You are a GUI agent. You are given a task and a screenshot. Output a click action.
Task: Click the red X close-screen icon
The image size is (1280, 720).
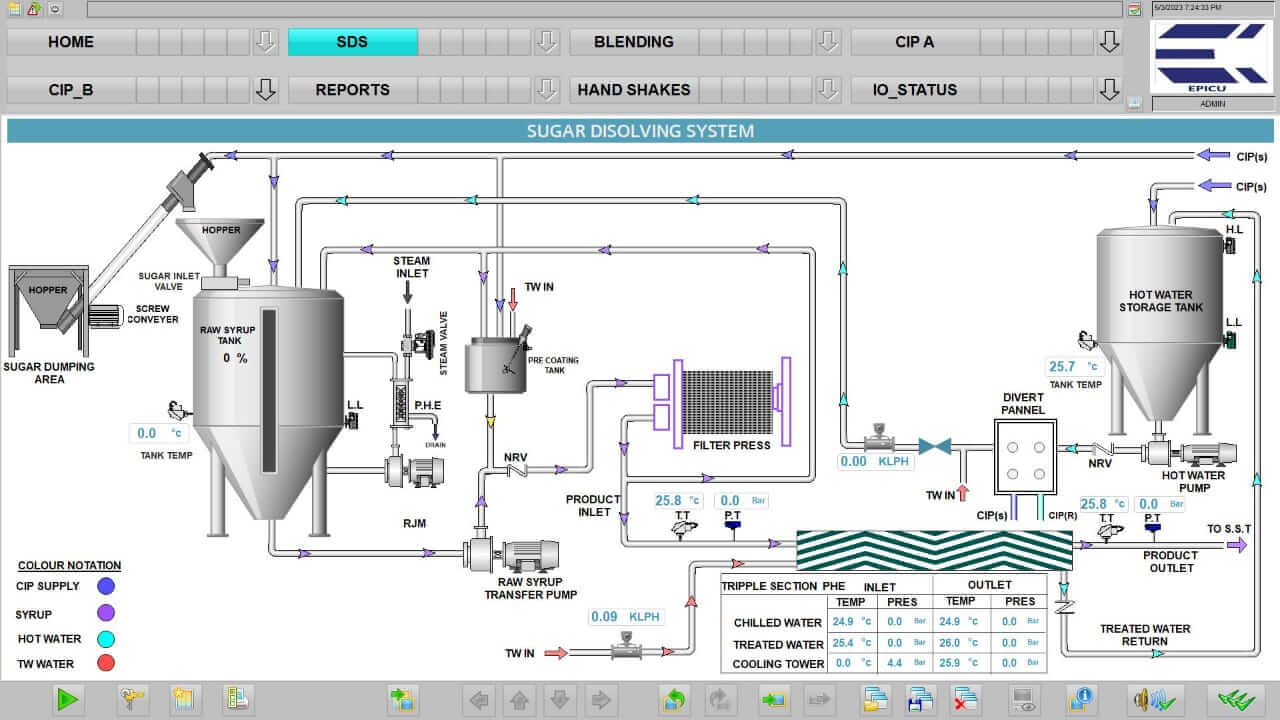[x=966, y=700]
